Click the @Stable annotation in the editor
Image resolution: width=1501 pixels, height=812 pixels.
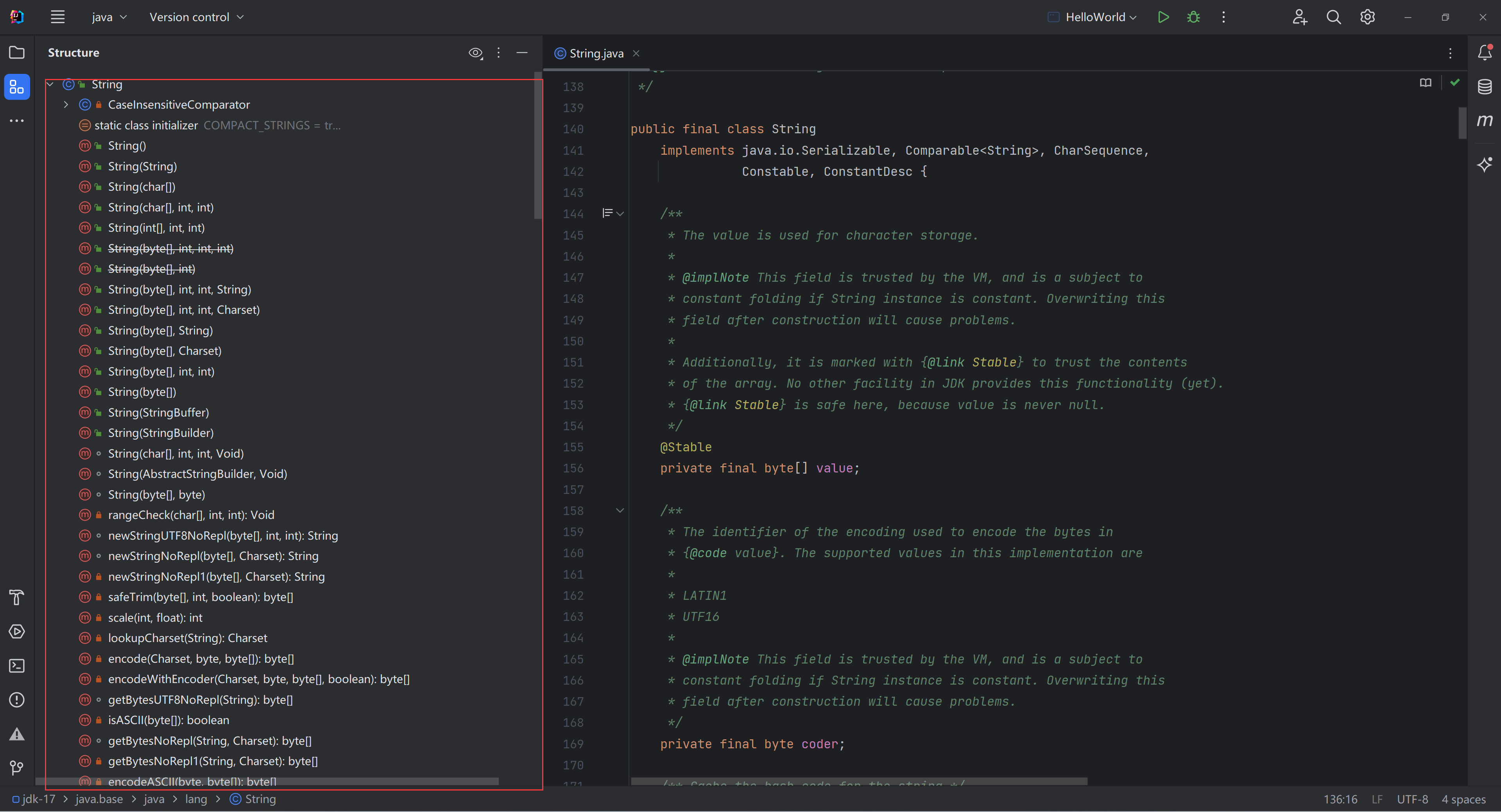coord(686,447)
